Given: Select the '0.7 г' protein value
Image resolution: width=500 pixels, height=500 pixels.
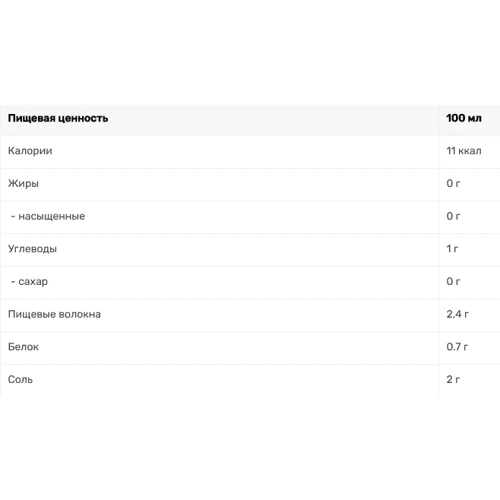Looking at the screenshot, I should [457, 347].
